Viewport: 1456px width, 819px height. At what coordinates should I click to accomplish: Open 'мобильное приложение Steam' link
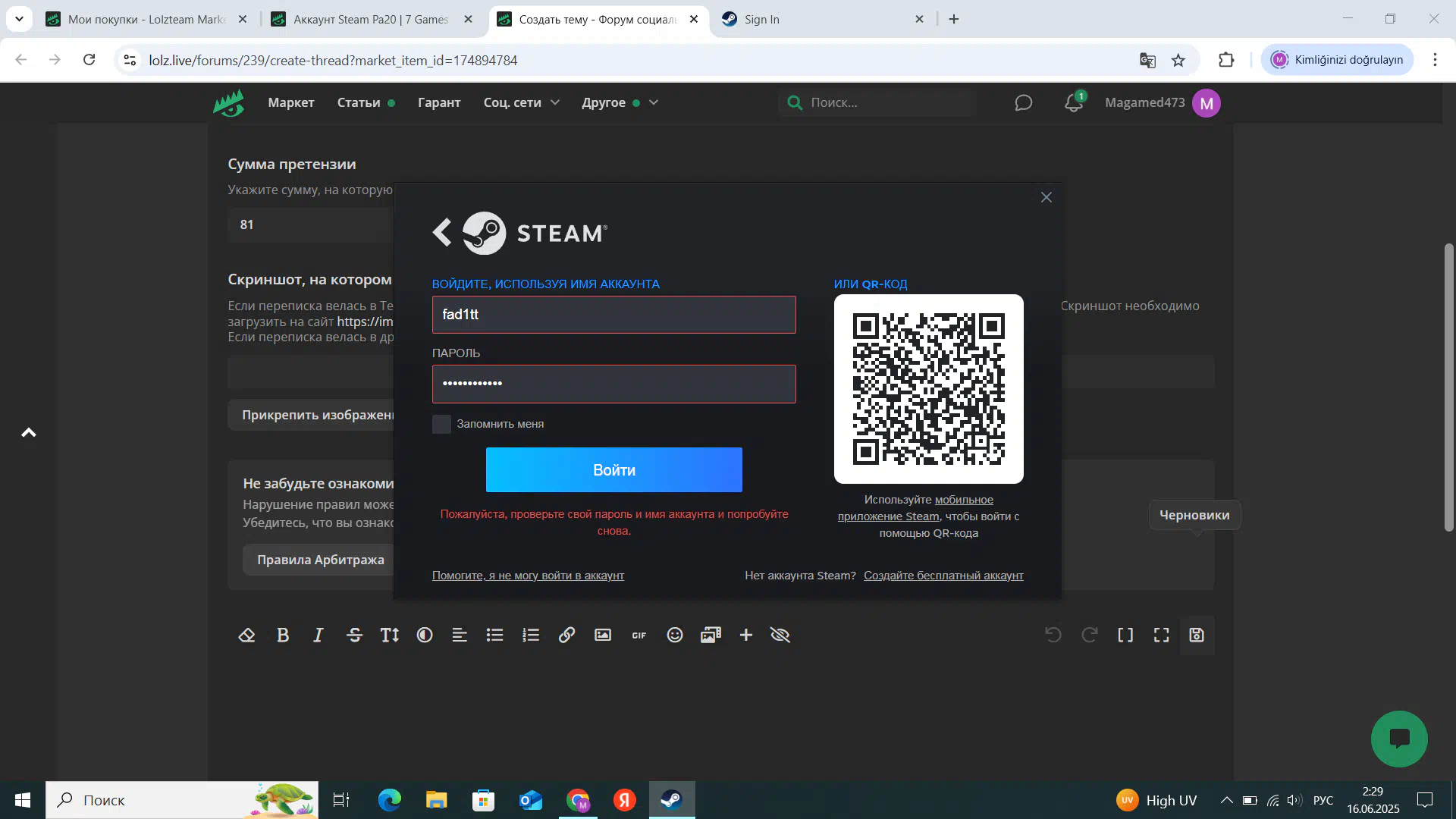click(915, 508)
